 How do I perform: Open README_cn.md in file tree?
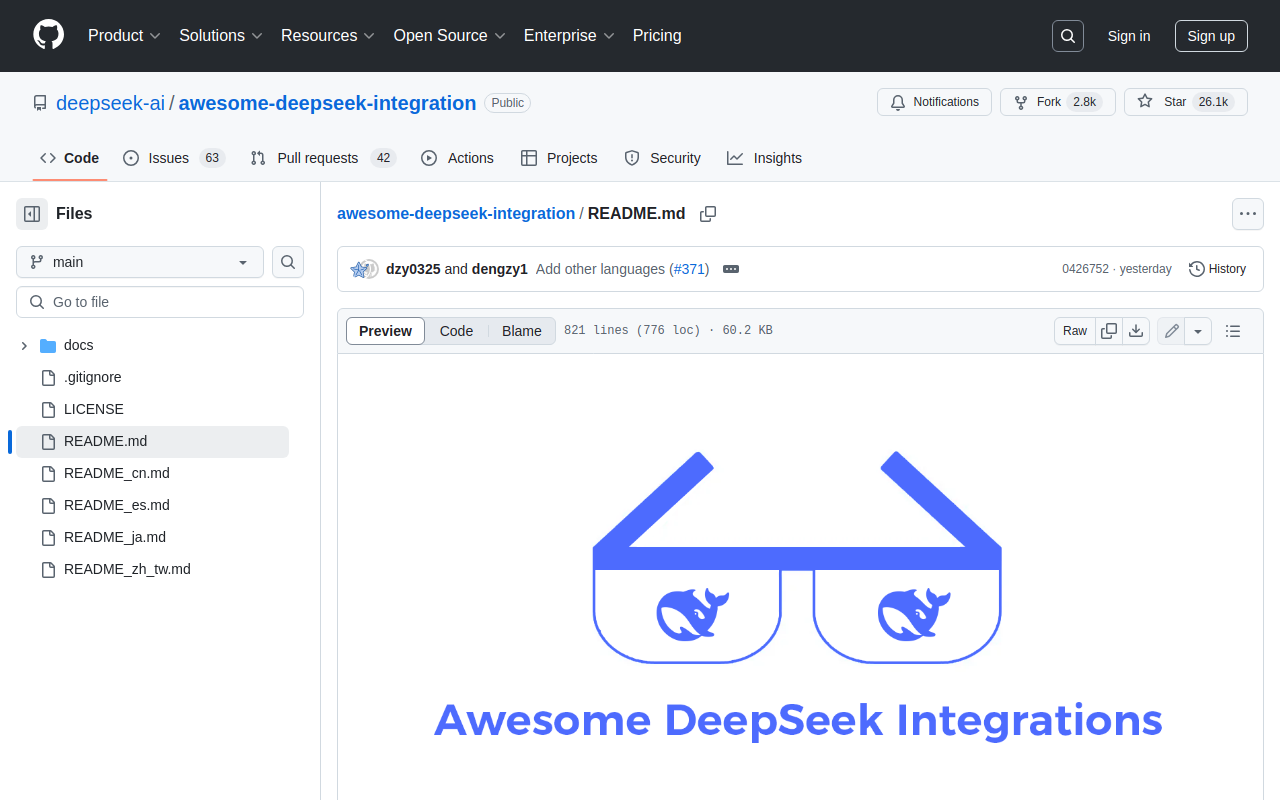pyautogui.click(x=152, y=473)
